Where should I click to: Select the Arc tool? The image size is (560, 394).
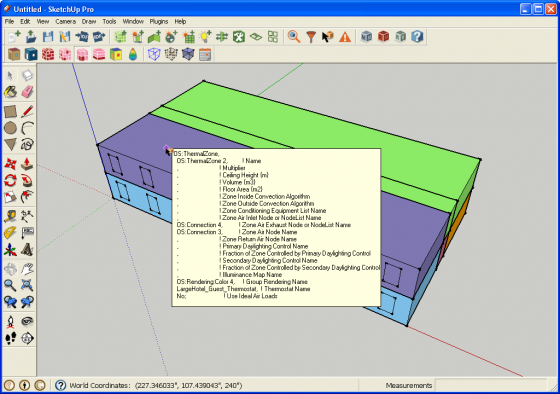27,128
